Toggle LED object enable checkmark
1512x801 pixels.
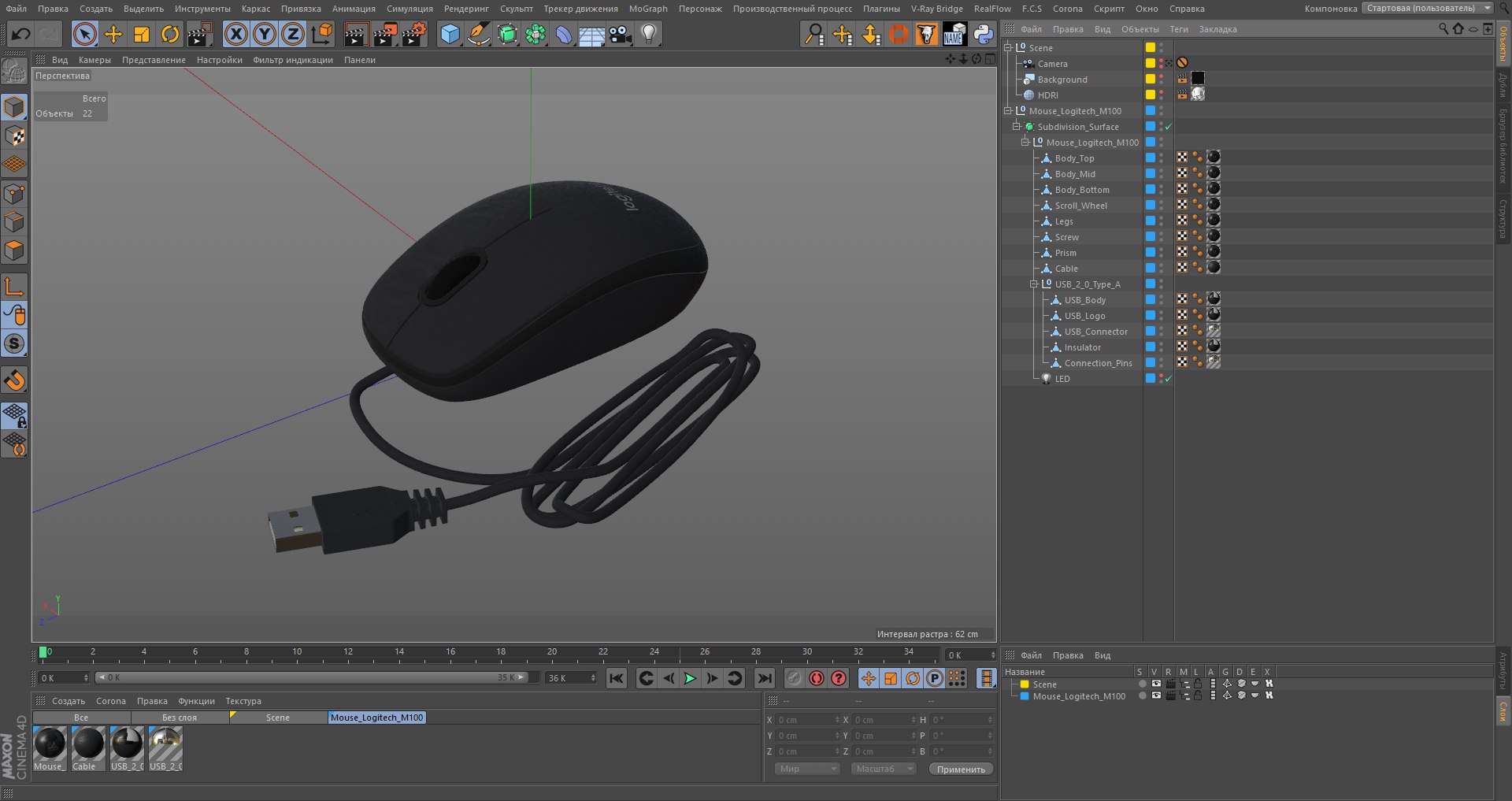point(1169,379)
